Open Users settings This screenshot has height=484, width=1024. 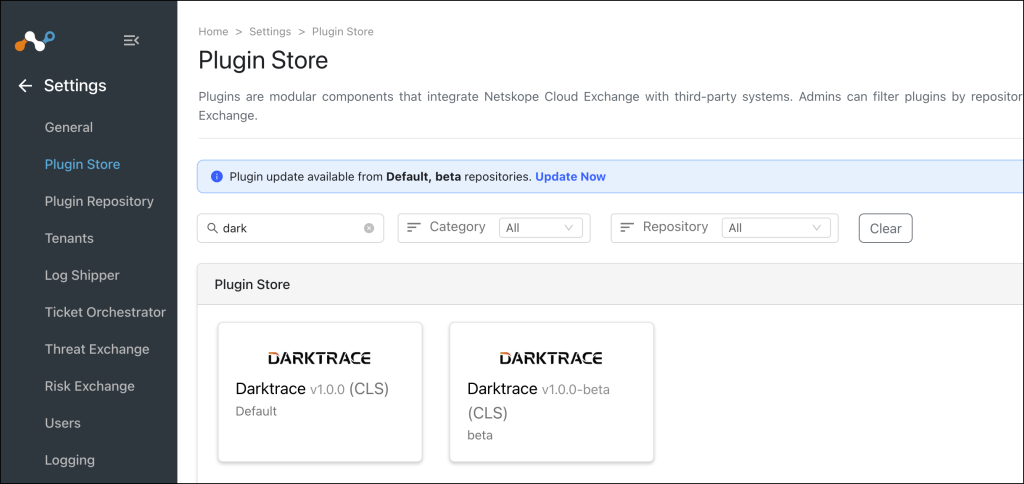coord(63,423)
